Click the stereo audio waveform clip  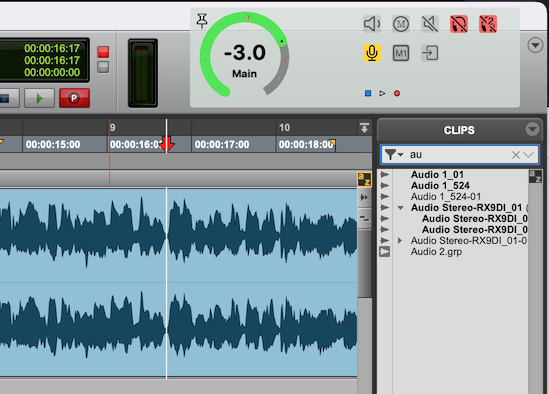[179, 282]
